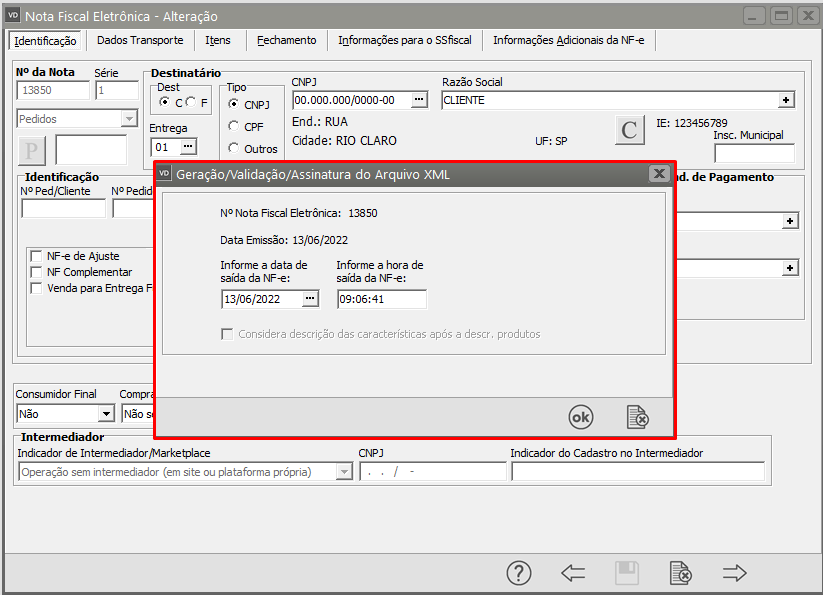Go back using the left arrow icon
The height and width of the screenshot is (595, 823).
[573, 573]
